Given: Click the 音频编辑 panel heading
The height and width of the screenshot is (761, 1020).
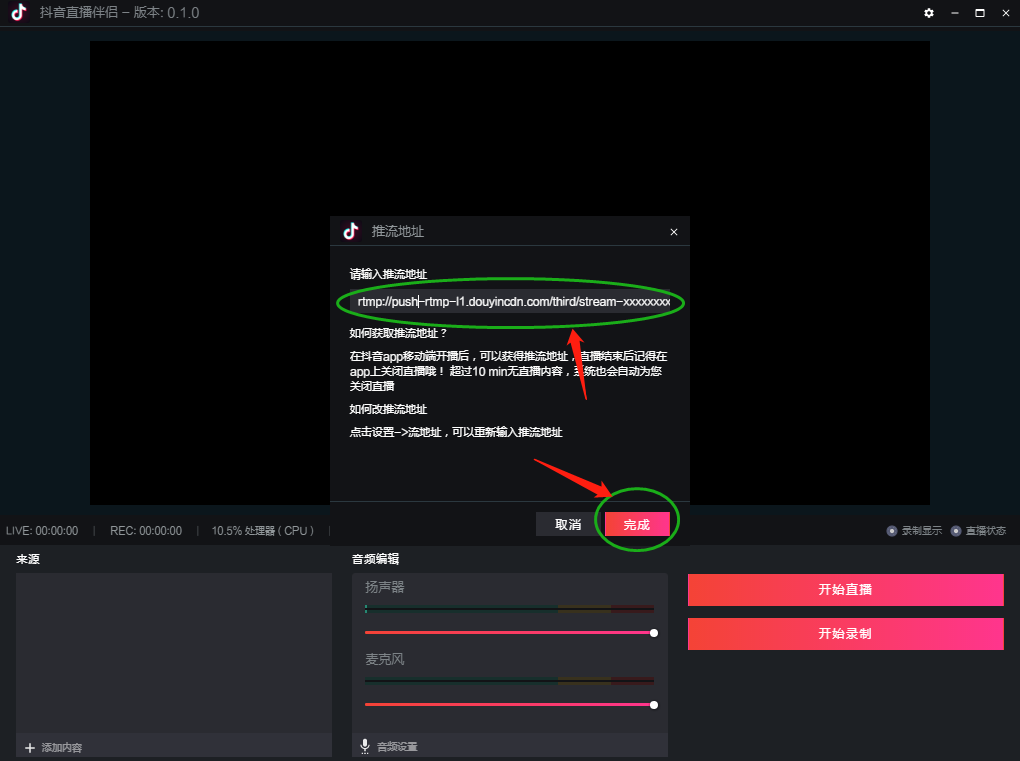Looking at the screenshot, I should coord(375,559).
